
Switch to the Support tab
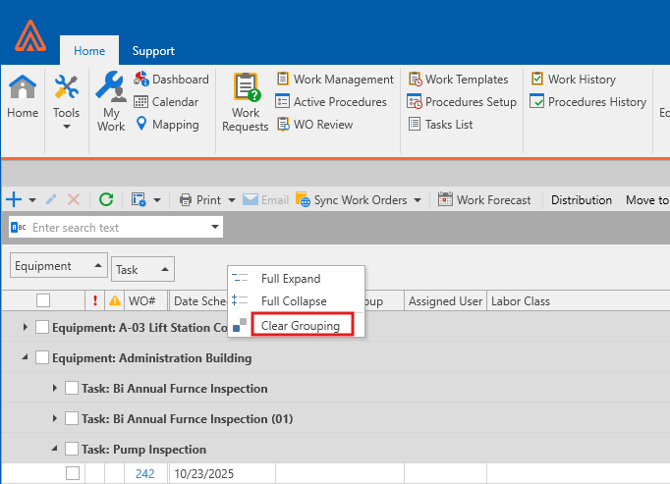click(x=153, y=51)
